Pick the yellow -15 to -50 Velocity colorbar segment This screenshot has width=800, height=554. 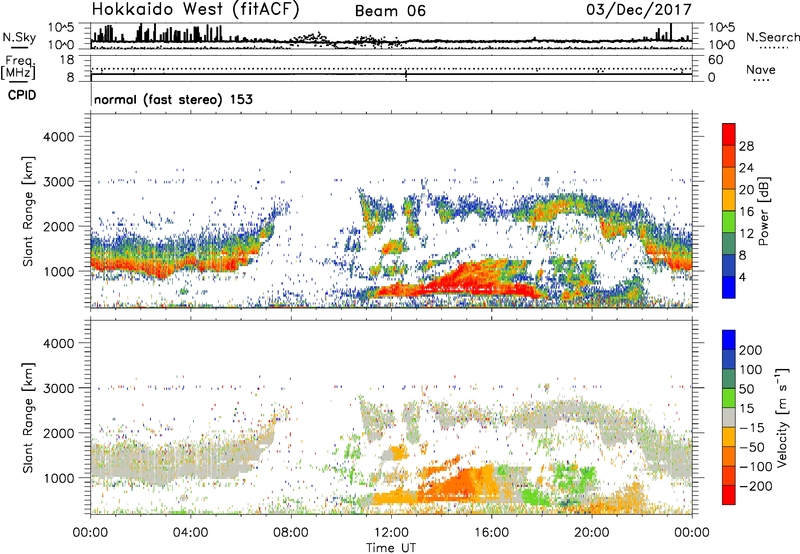point(729,437)
